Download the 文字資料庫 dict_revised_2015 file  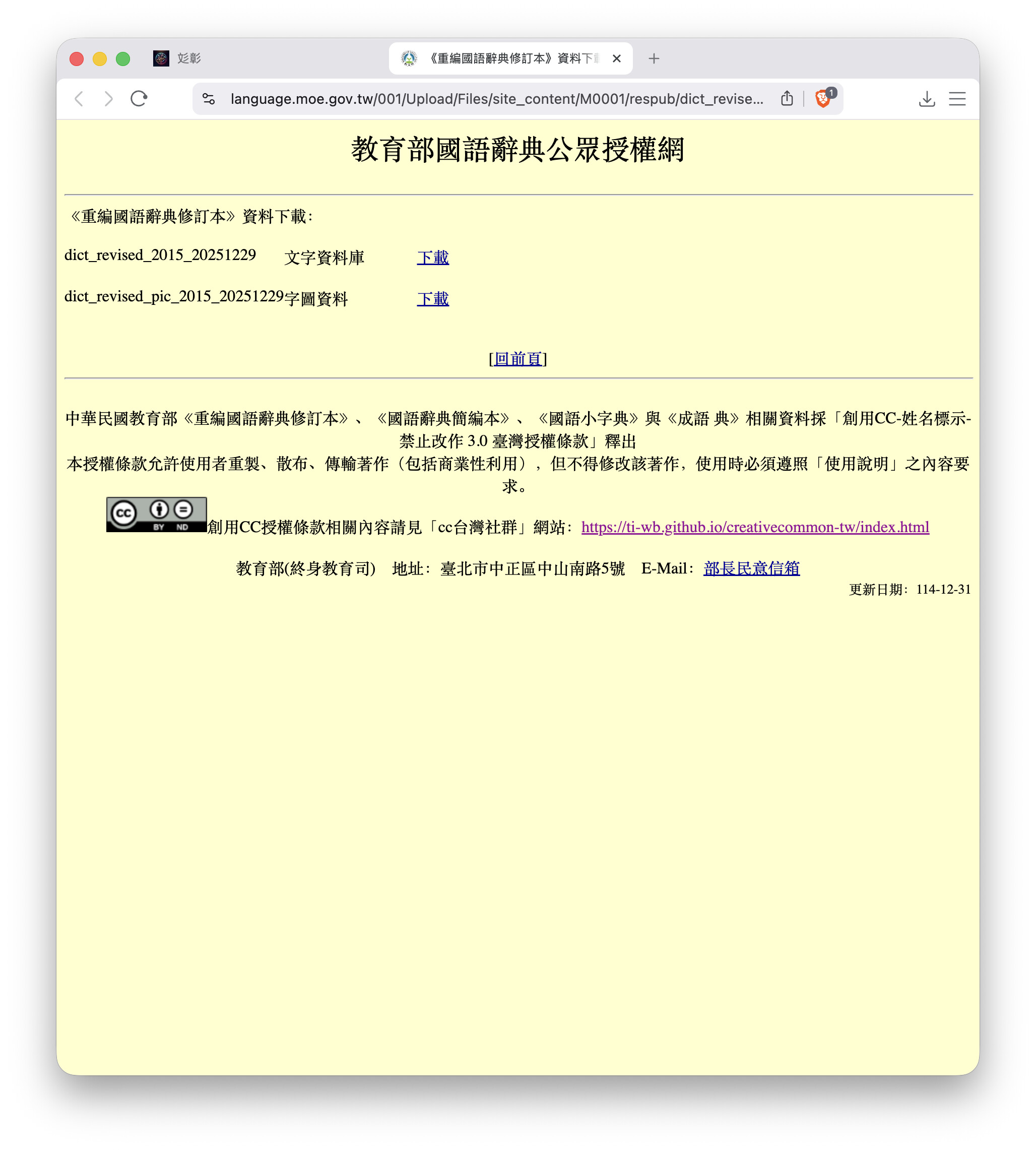[x=433, y=258]
